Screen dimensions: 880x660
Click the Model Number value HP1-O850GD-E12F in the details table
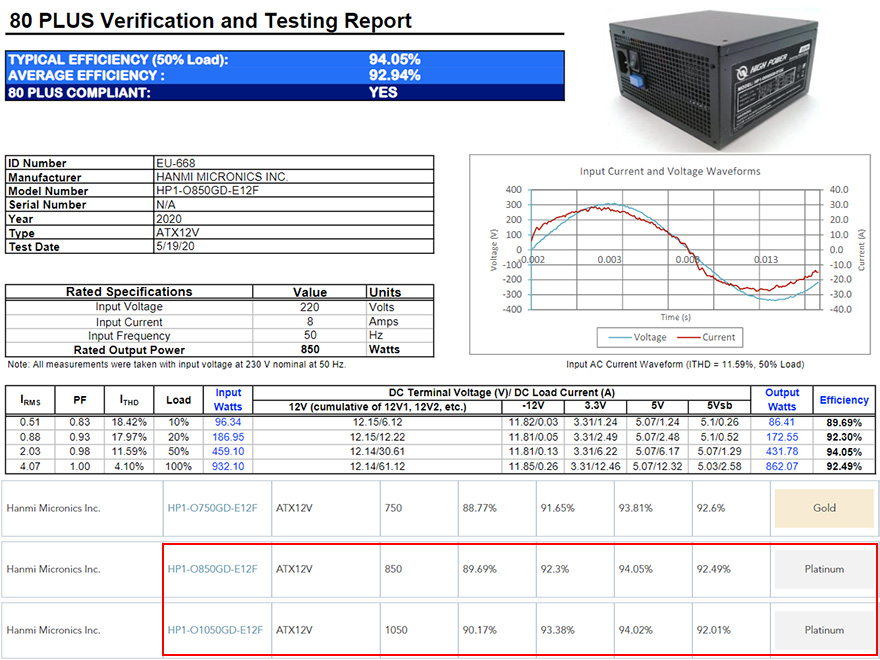pyautogui.click(x=294, y=191)
